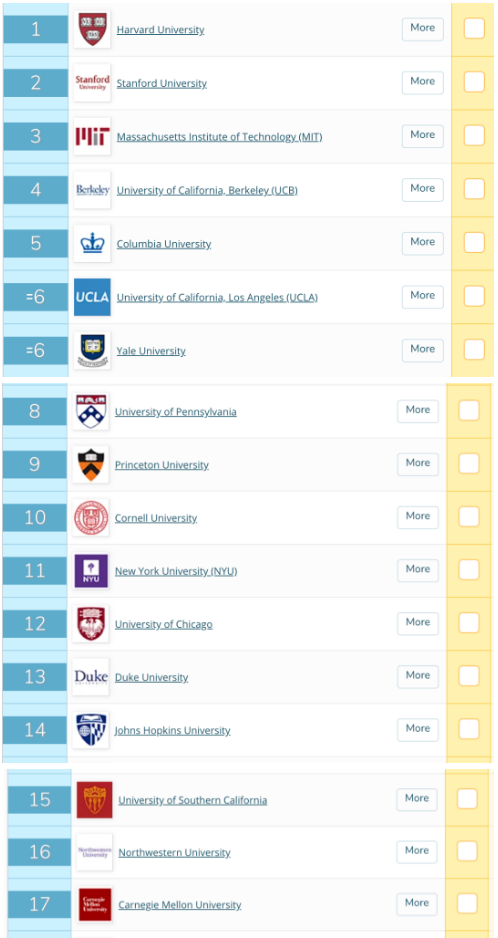
Task: Select the checkbox for Northwestern University
Action: (467, 851)
